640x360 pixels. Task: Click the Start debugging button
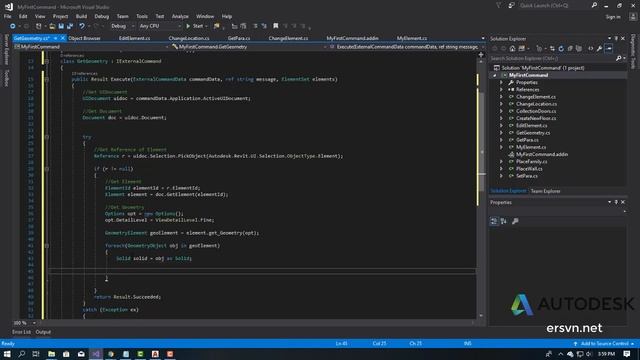point(195,26)
